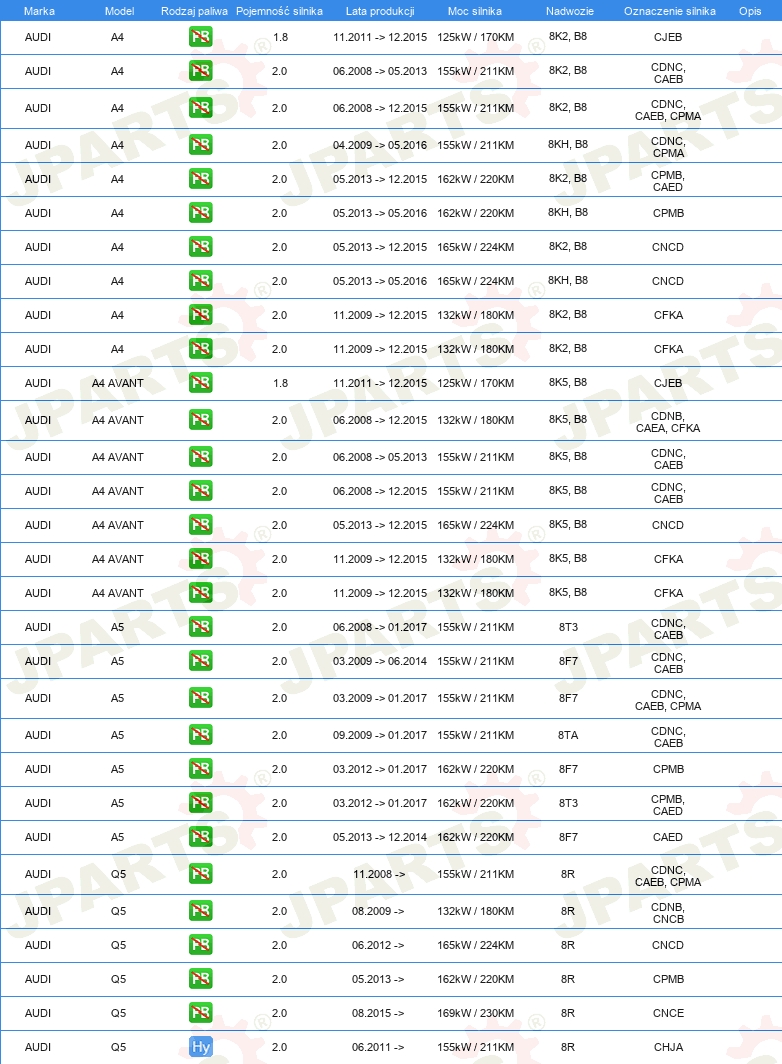Click the fuel icon in the A5 03.2009 -> 01.2017 row
782x1064 pixels.
[x=200, y=698]
